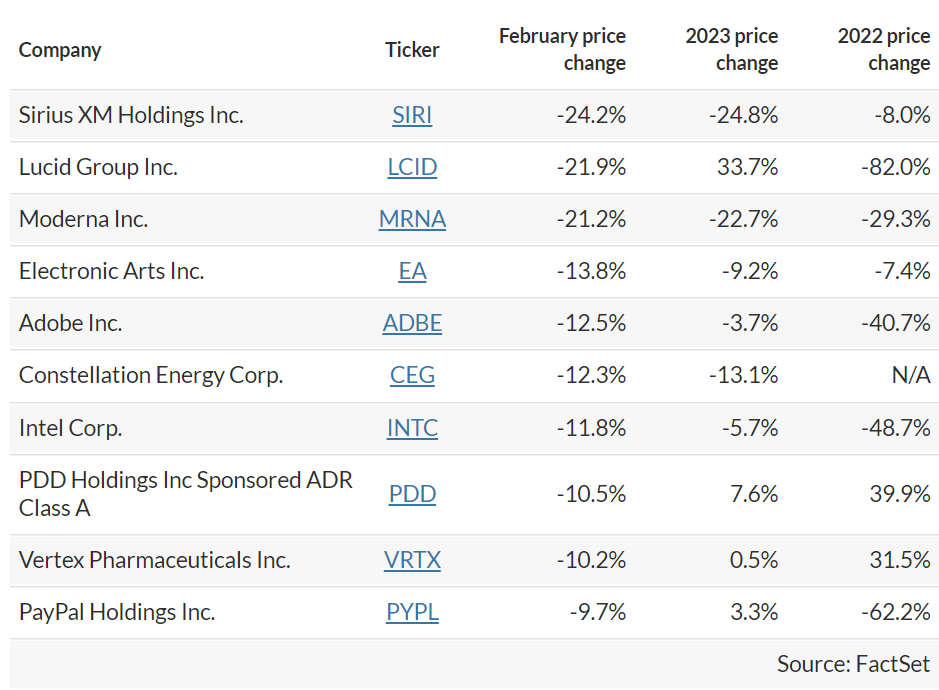Click the Ticker column header
This screenshot has width=939, height=690.
[x=412, y=50]
